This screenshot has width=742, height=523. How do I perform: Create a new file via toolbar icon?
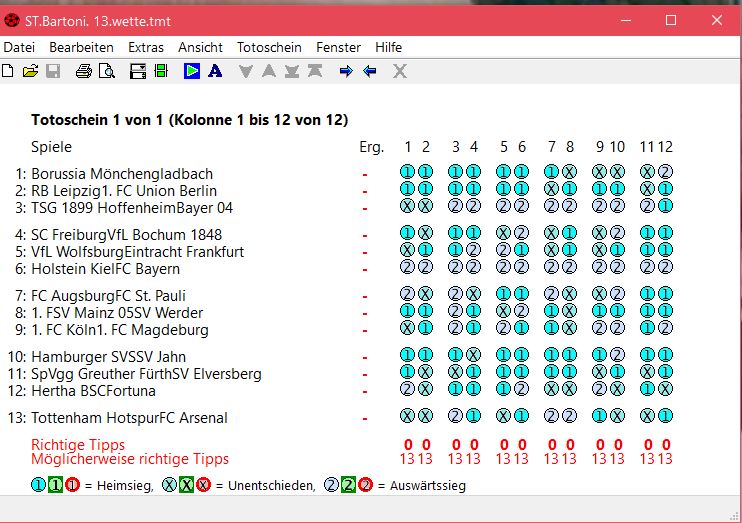tap(8, 71)
